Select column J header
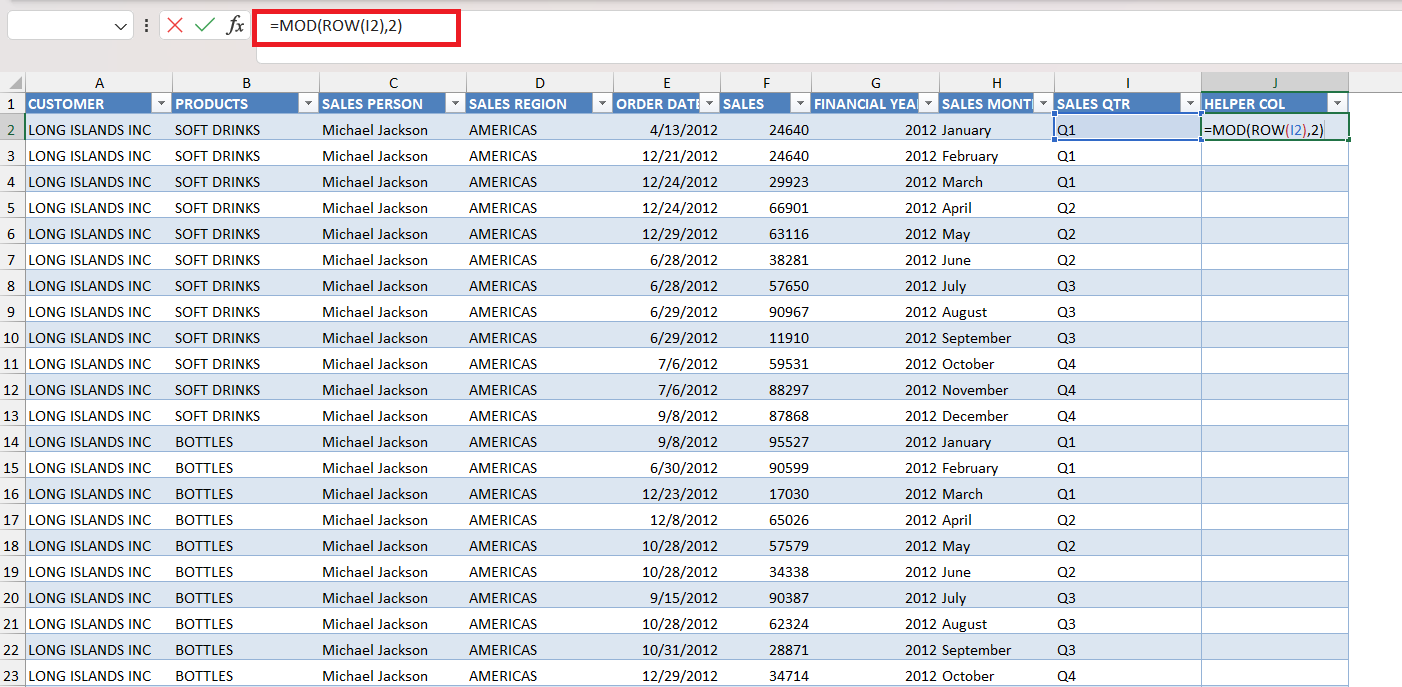 click(1275, 83)
